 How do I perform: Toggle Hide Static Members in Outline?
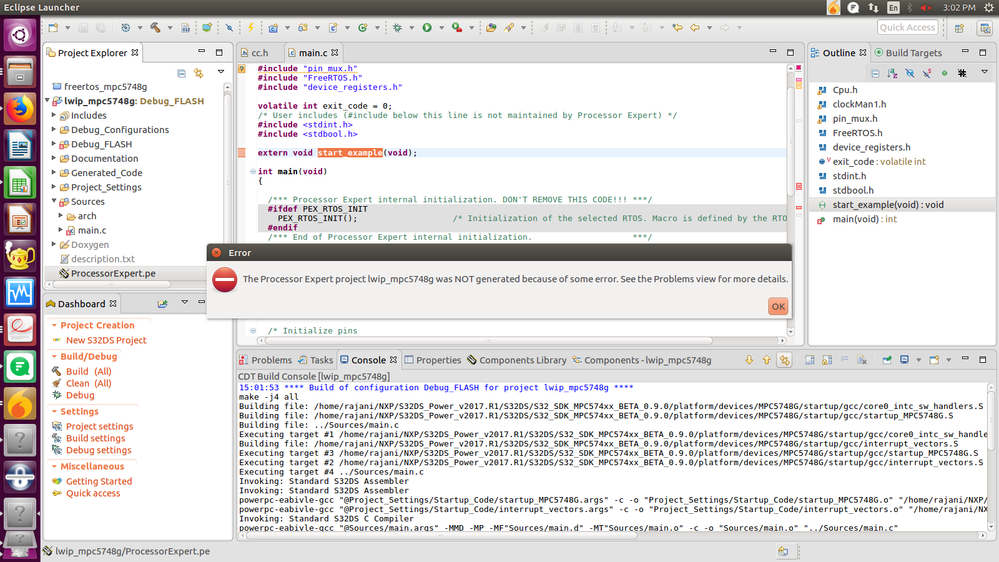click(x=927, y=73)
